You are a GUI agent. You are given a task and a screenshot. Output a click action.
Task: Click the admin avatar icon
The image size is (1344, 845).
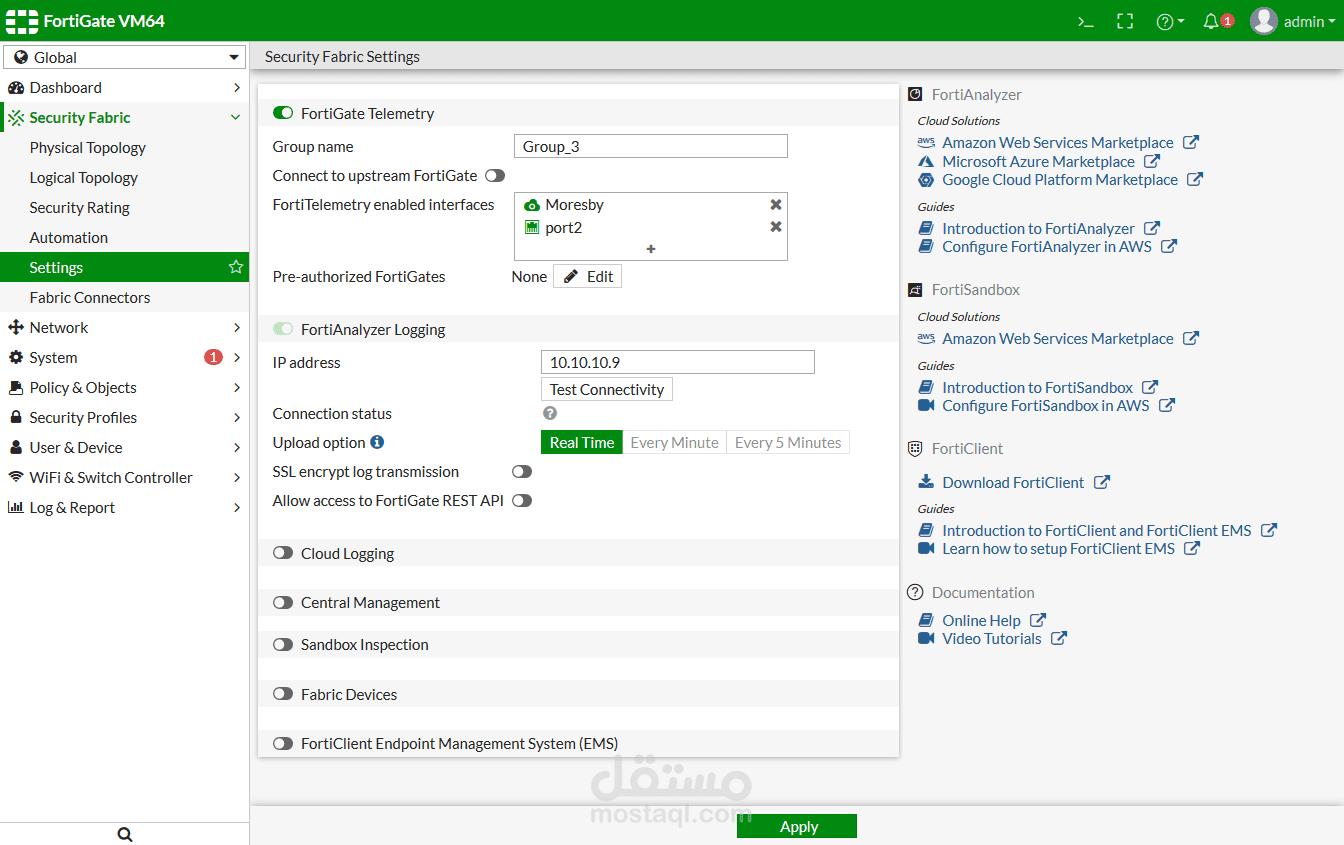pos(1262,20)
